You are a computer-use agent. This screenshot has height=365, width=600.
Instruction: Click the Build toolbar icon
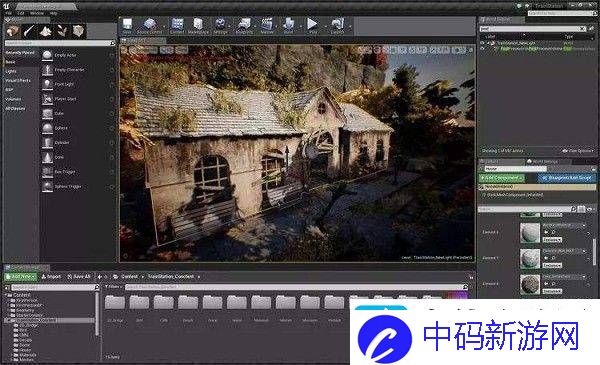coord(288,24)
